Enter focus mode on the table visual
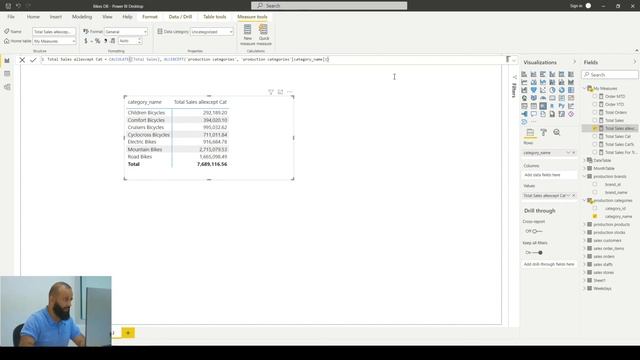 [280, 92]
